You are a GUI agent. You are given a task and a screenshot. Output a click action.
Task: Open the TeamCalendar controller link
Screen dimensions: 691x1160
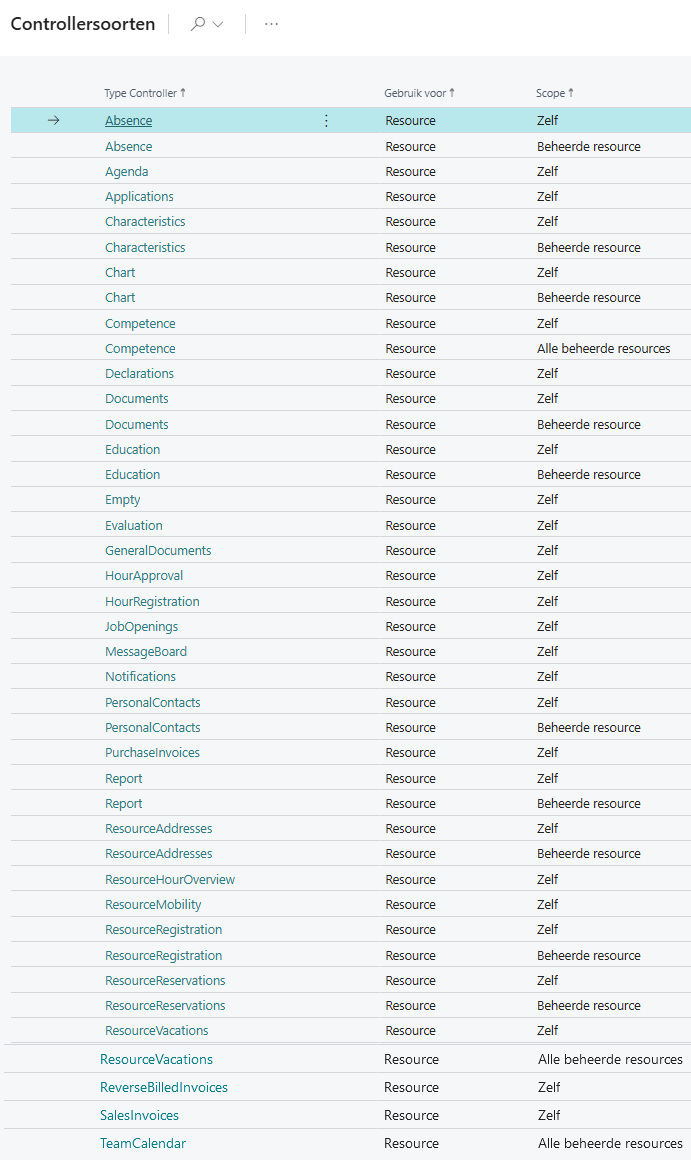click(x=143, y=1143)
